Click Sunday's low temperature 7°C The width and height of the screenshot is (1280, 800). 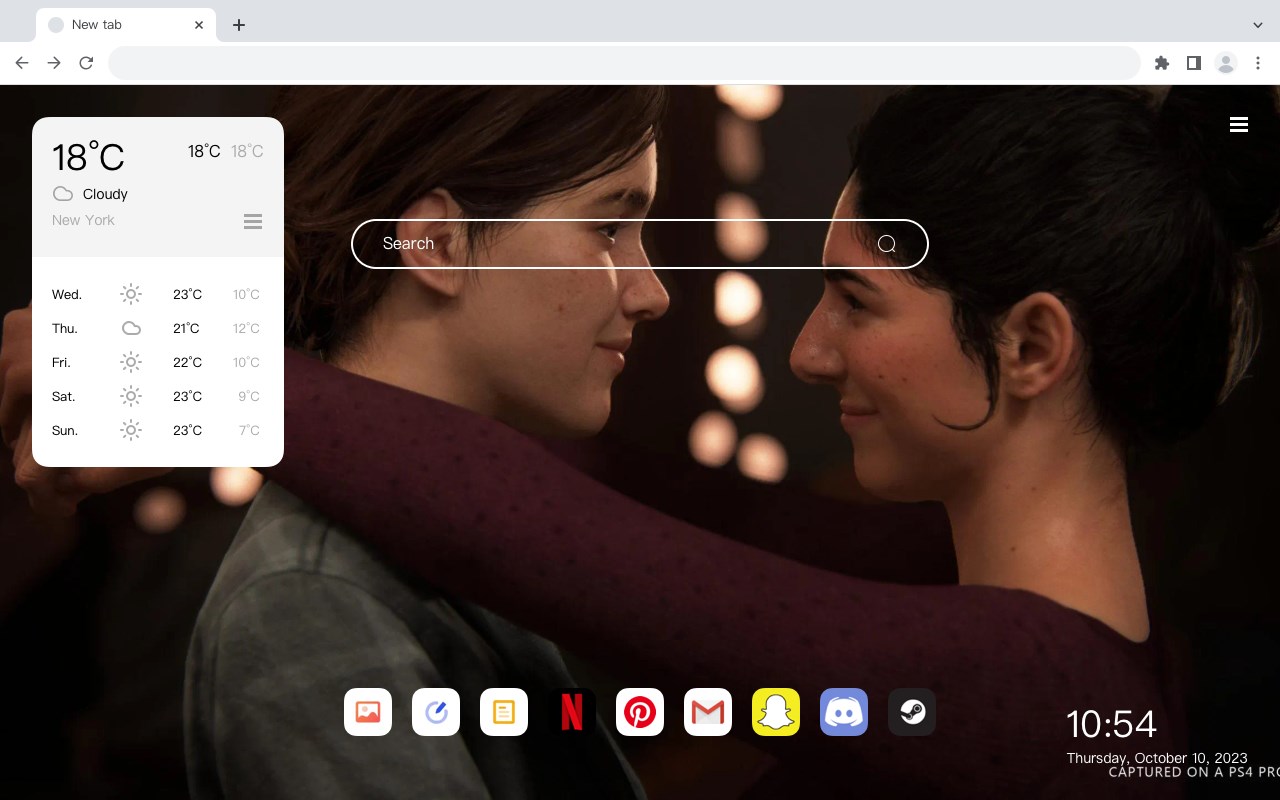(x=249, y=430)
